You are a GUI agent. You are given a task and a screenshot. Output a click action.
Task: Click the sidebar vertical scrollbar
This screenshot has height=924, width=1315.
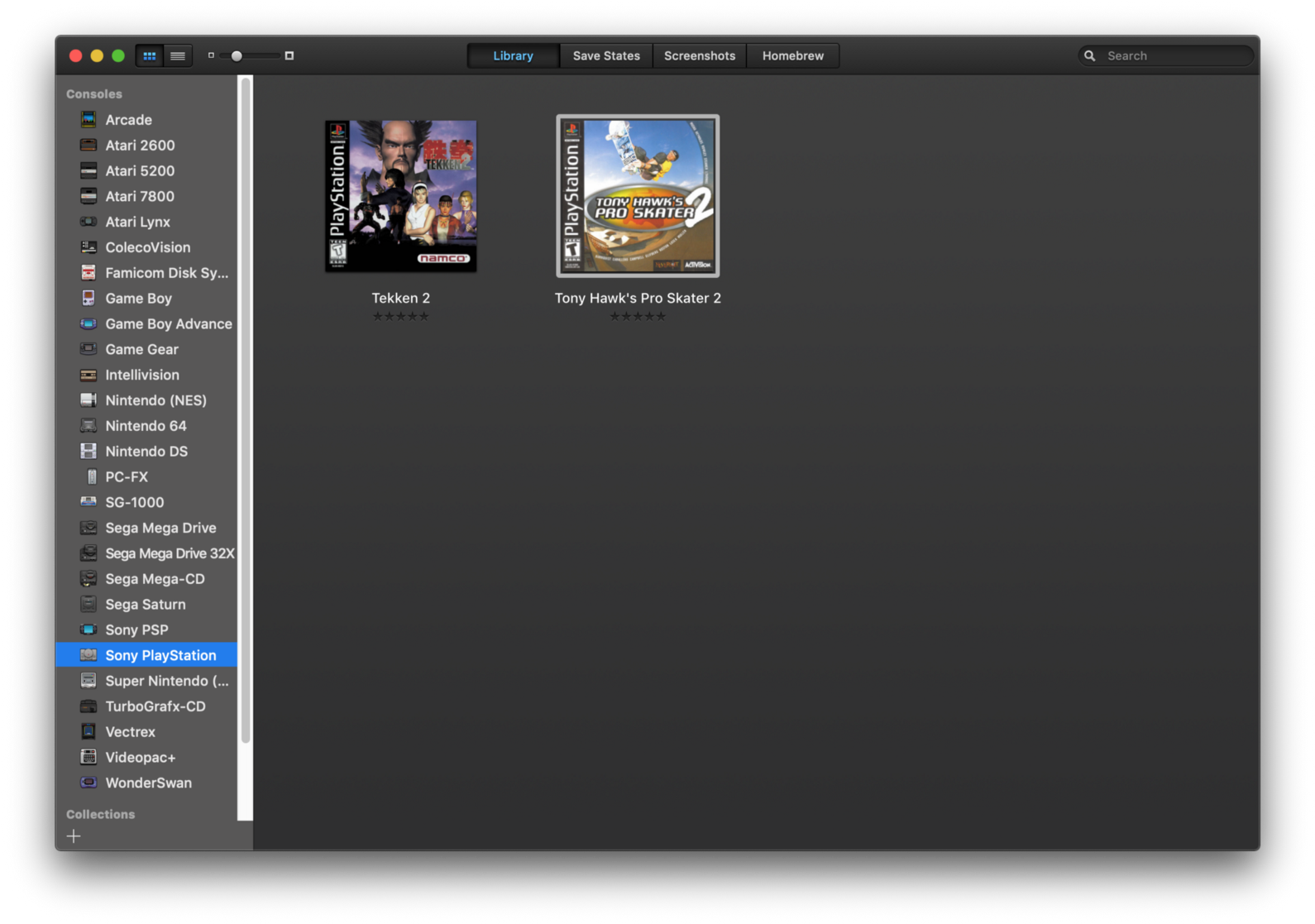[245, 410]
